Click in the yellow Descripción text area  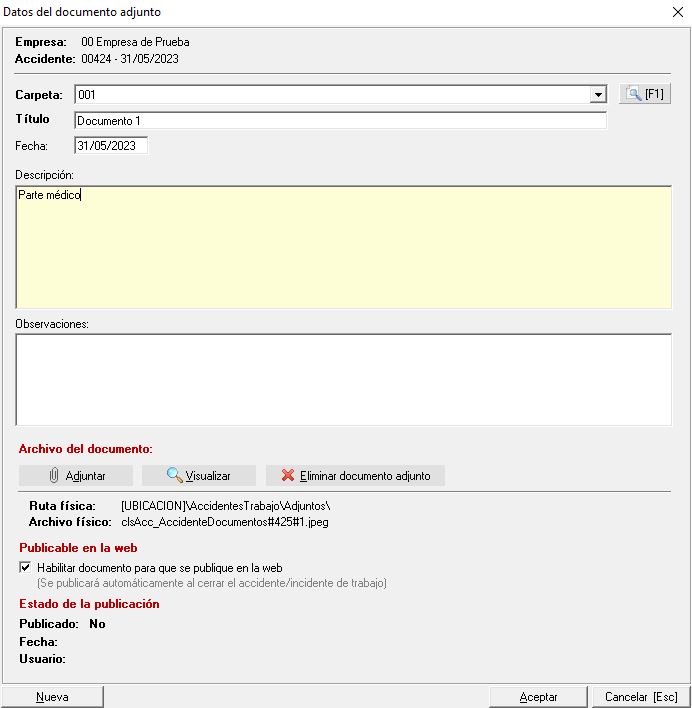click(x=343, y=247)
